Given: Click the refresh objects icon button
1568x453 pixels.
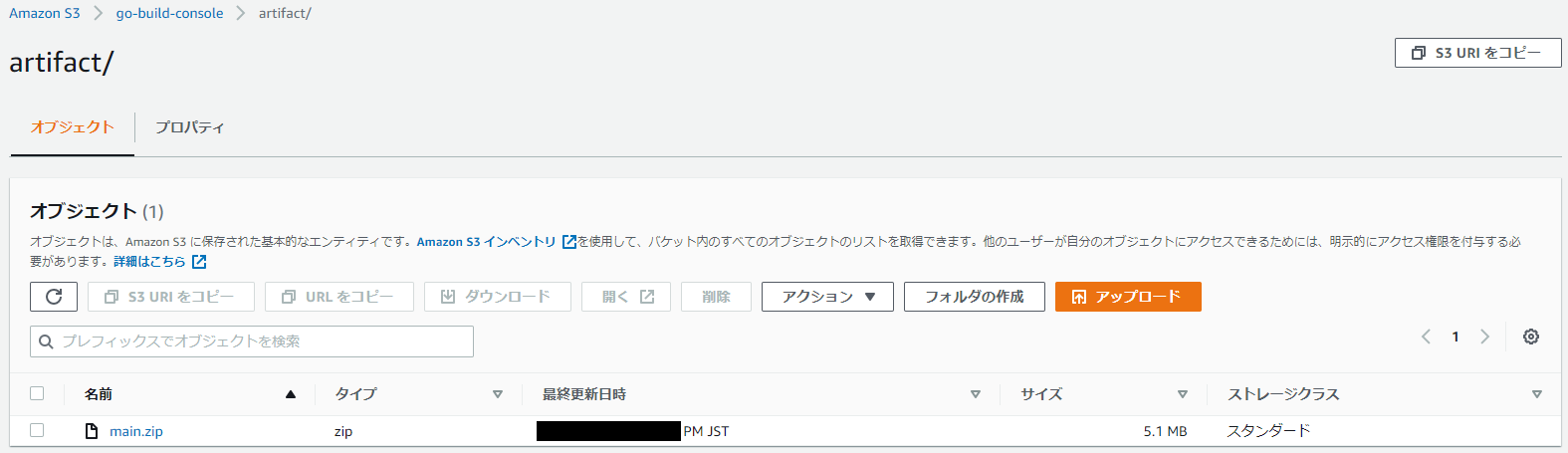Looking at the screenshot, I should [x=54, y=297].
